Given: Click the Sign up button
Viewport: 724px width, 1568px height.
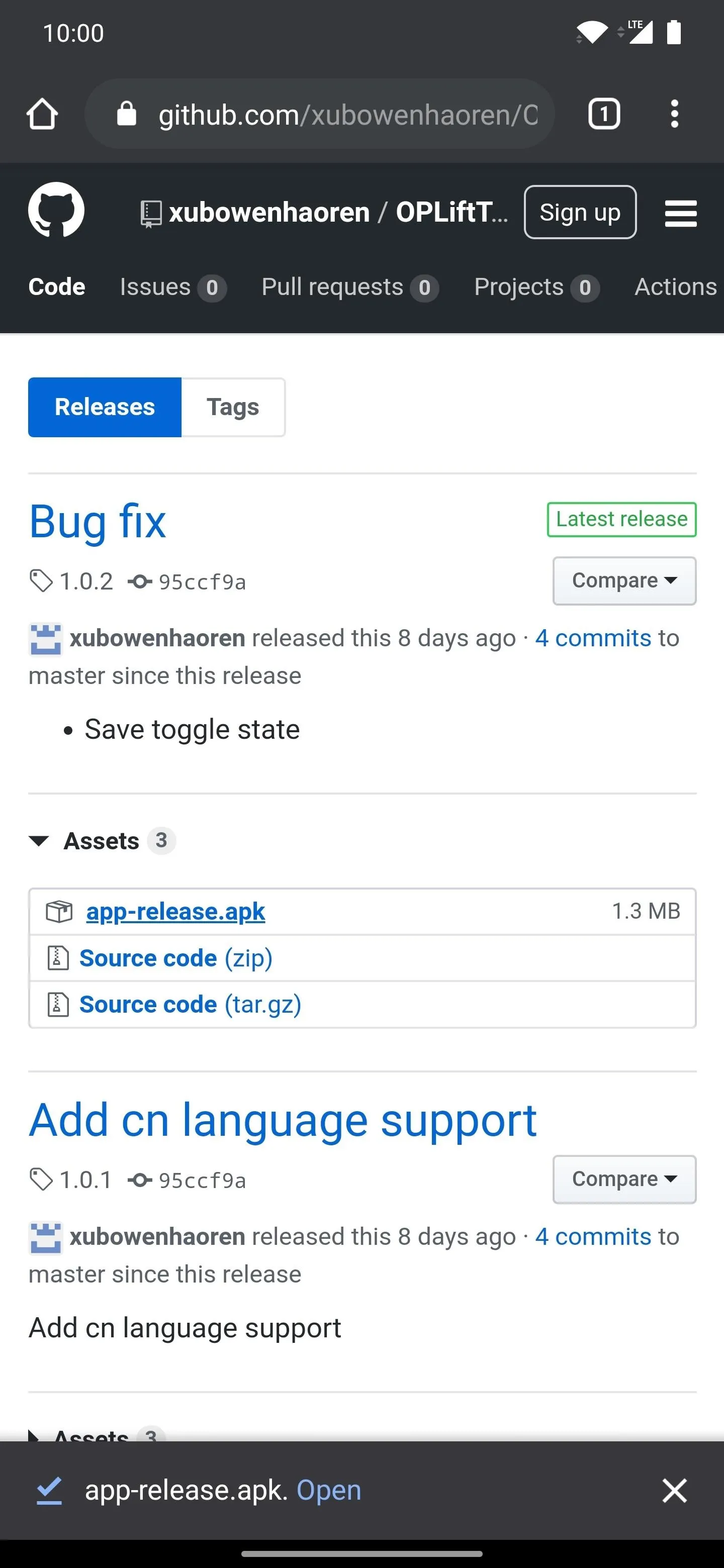Looking at the screenshot, I should (580, 213).
